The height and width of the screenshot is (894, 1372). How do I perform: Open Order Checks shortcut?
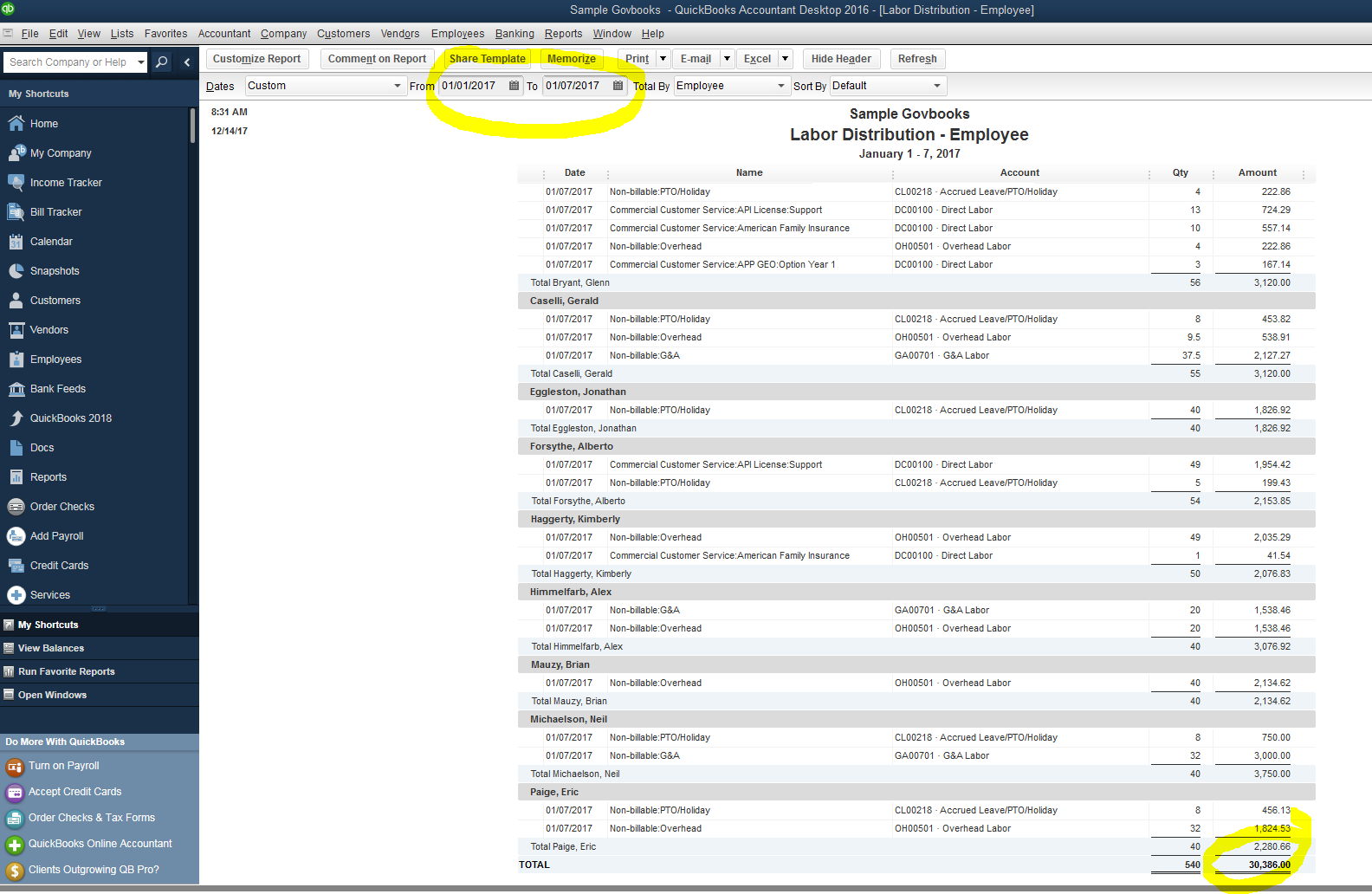tap(61, 507)
